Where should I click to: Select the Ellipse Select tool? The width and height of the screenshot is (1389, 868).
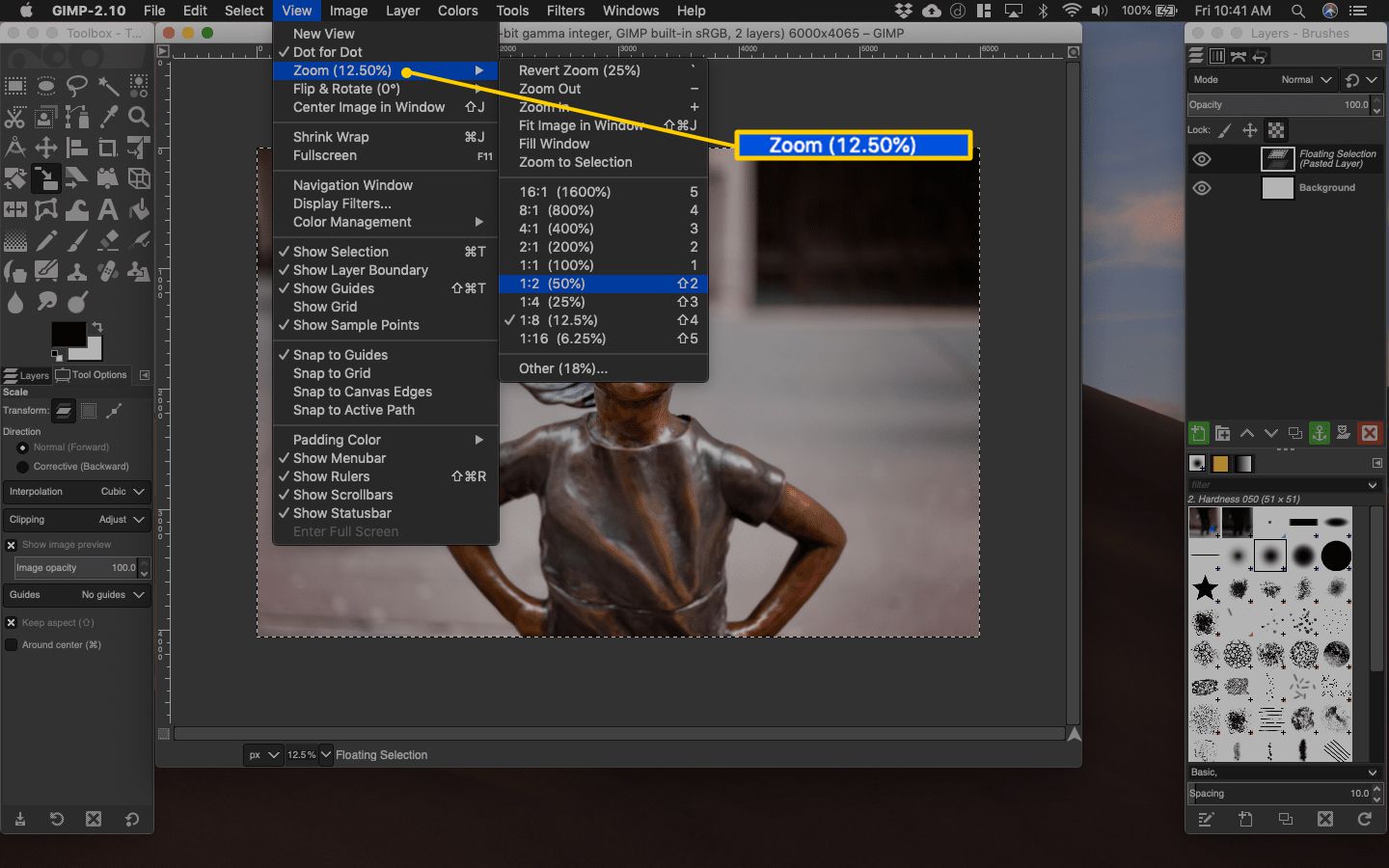click(46, 86)
